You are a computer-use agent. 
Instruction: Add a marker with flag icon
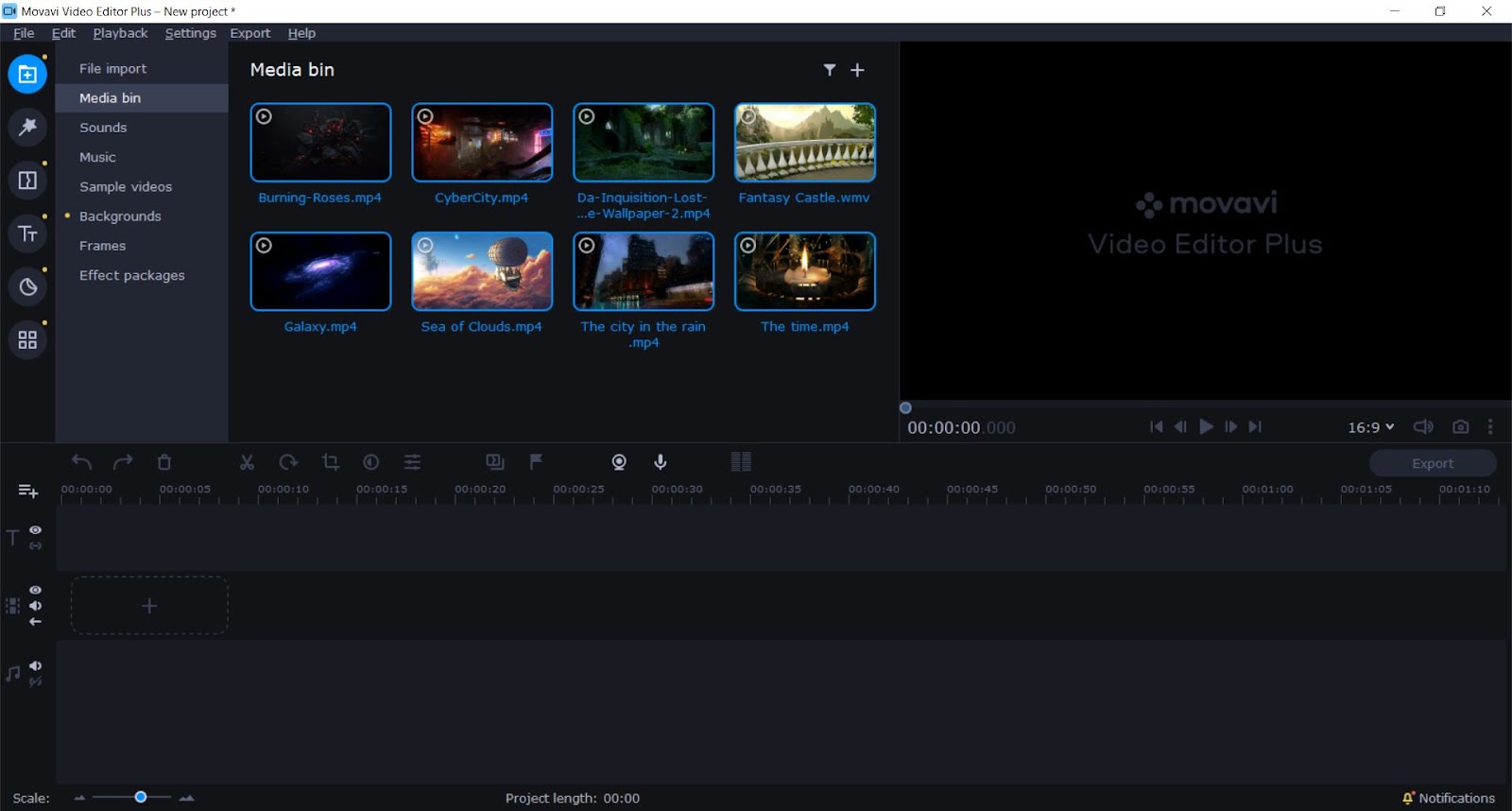(536, 462)
